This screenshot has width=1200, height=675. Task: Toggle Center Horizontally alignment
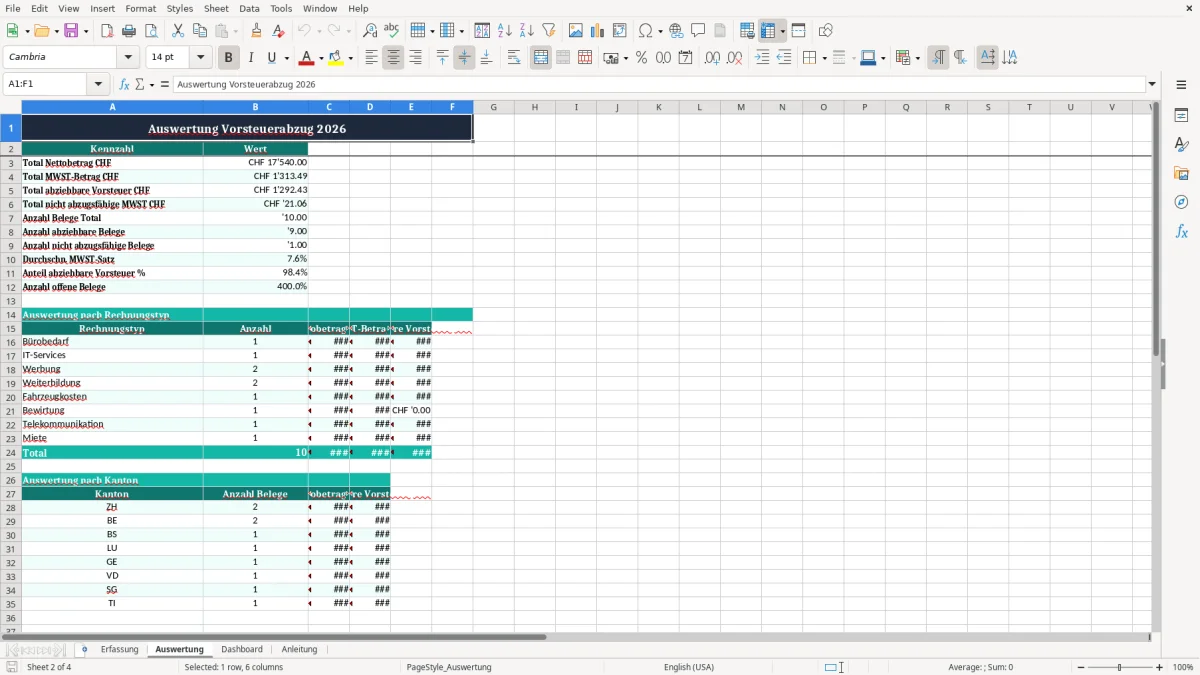pos(393,58)
